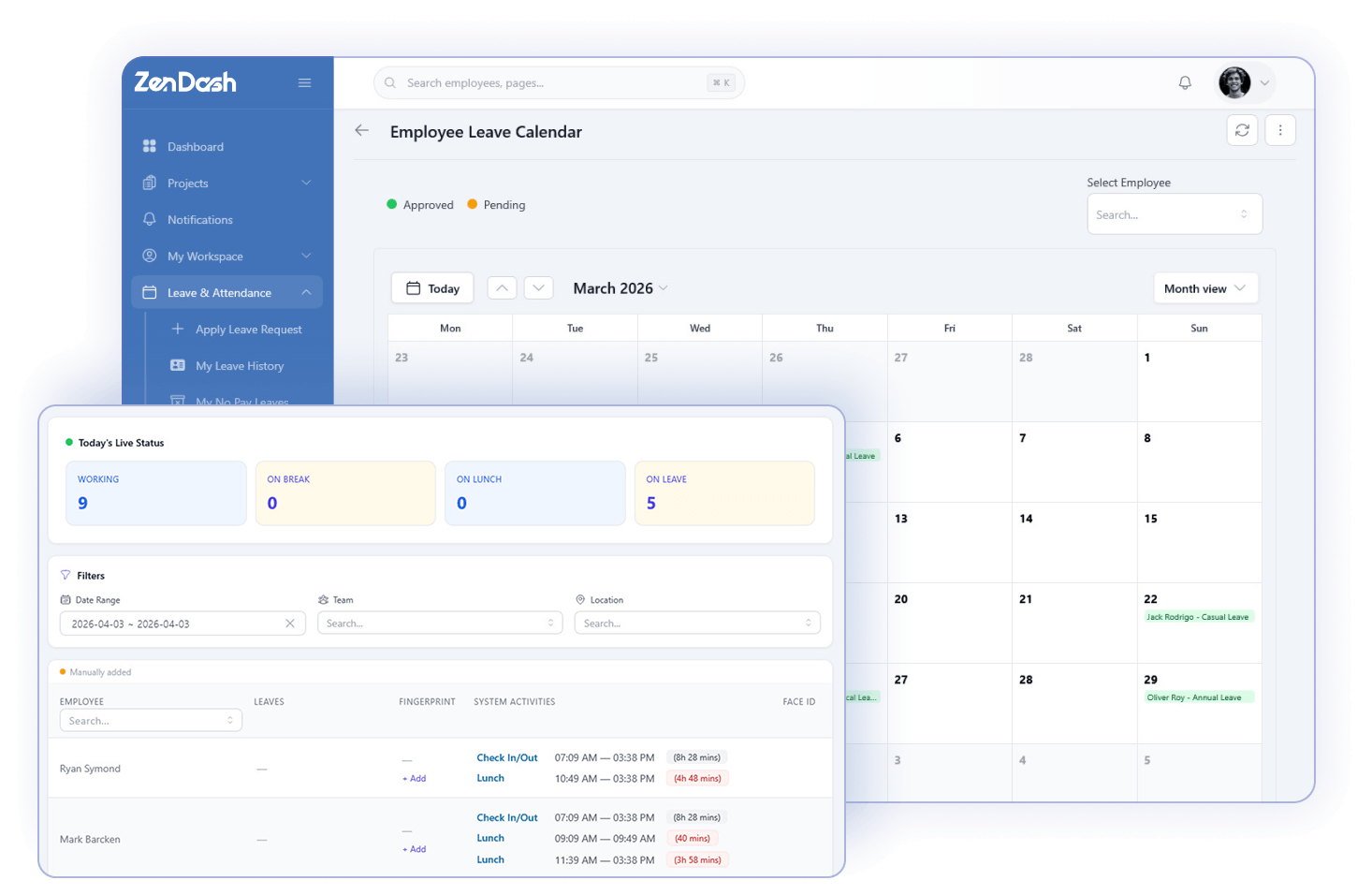
Task: Go to next month with the down arrow
Action: click(x=538, y=287)
